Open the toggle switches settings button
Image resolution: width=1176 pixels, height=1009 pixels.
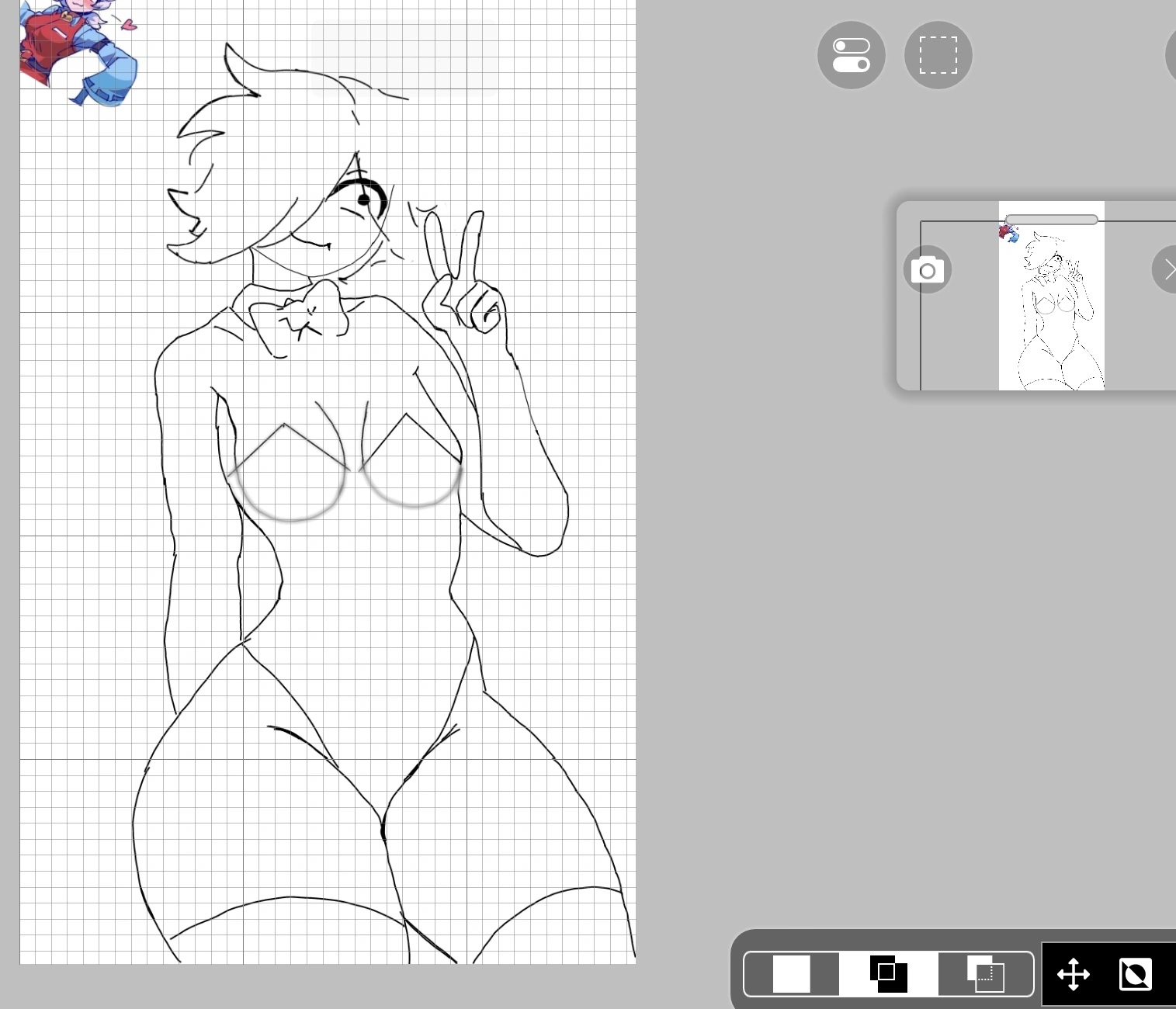pyautogui.click(x=852, y=55)
